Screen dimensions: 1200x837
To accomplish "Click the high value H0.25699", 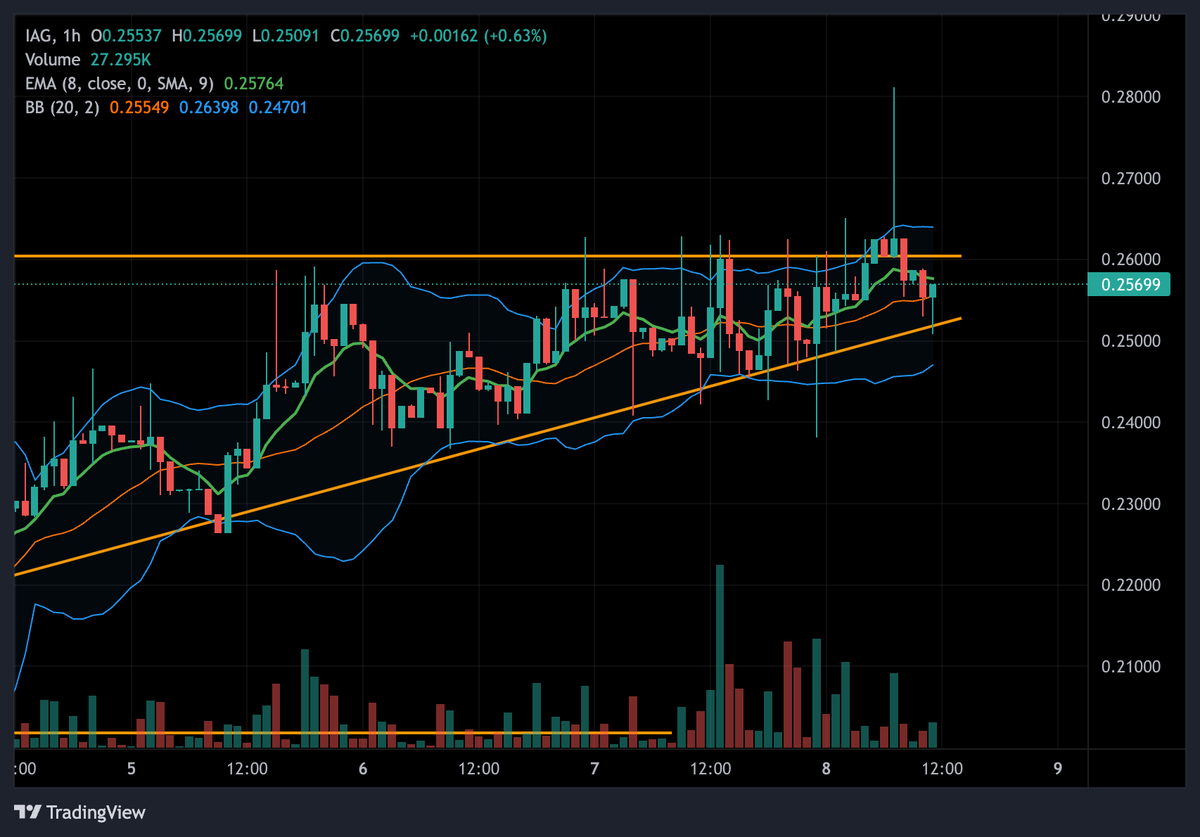I will (x=209, y=36).
